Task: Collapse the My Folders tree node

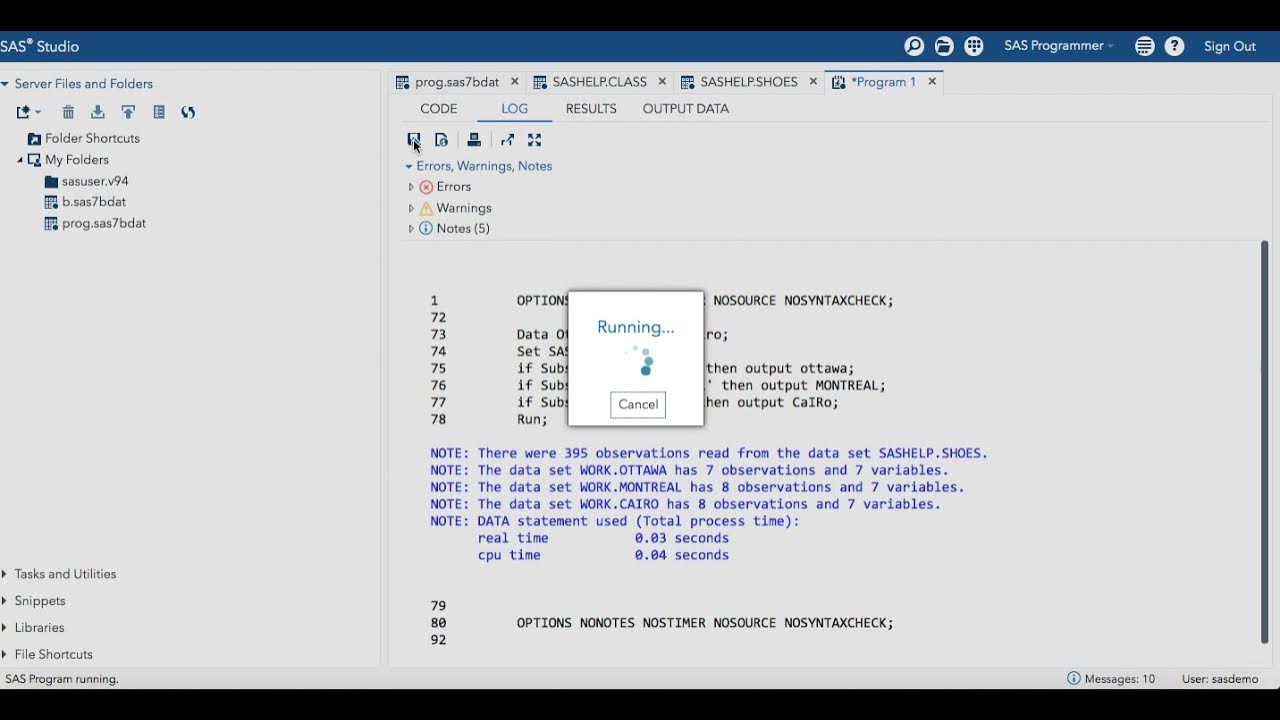Action: [20, 160]
